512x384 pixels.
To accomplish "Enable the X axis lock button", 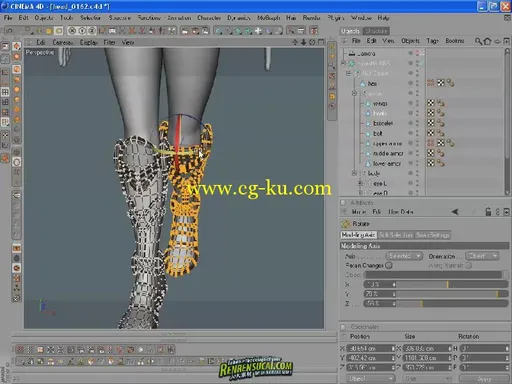I will (72, 31).
